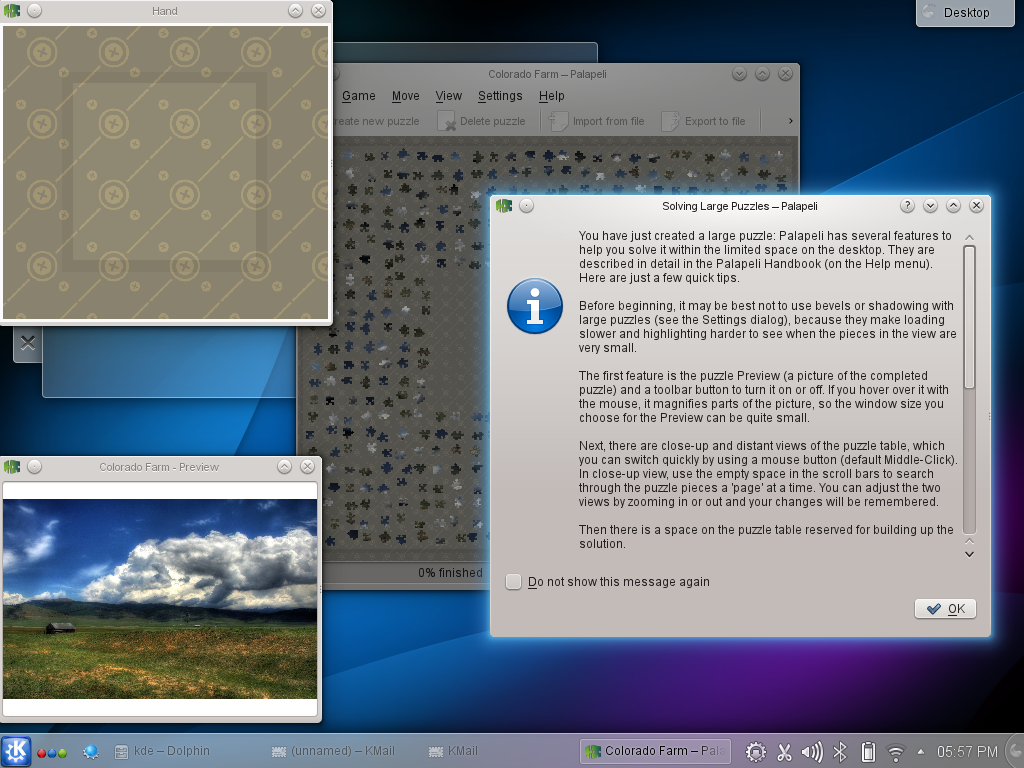Click the Colorado Farm – Palapeli taskbar entry
The width and height of the screenshot is (1024, 768).
tap(655, 751)
